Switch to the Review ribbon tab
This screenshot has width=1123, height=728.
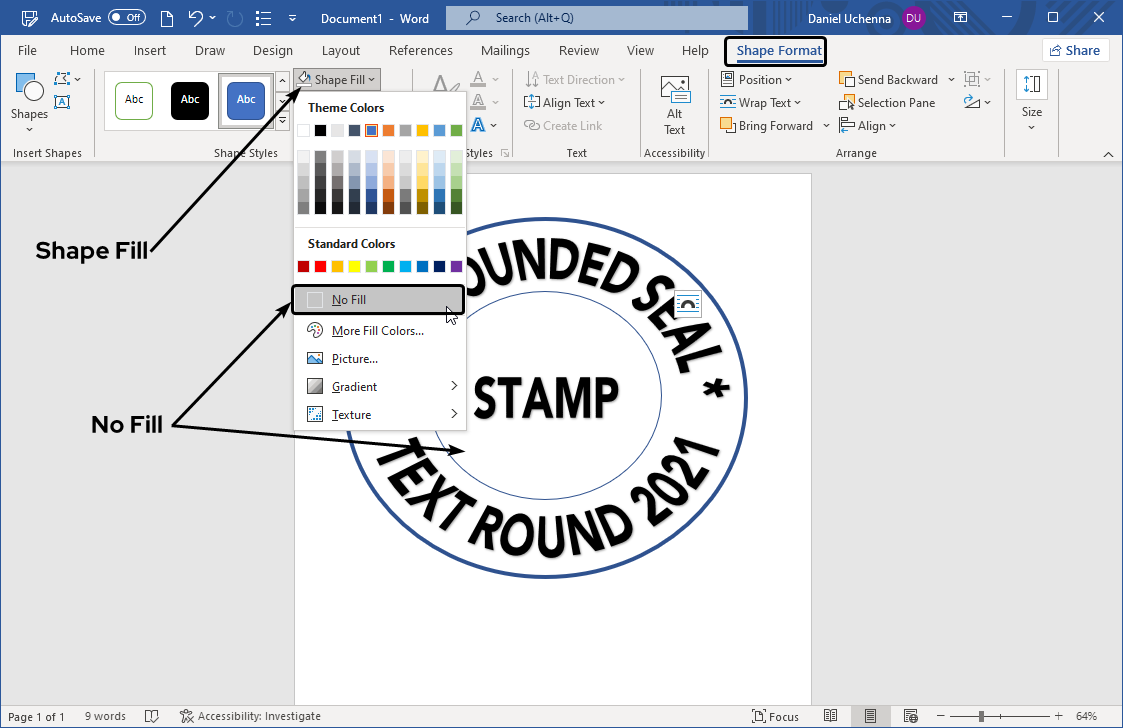(x=578, y=50)
